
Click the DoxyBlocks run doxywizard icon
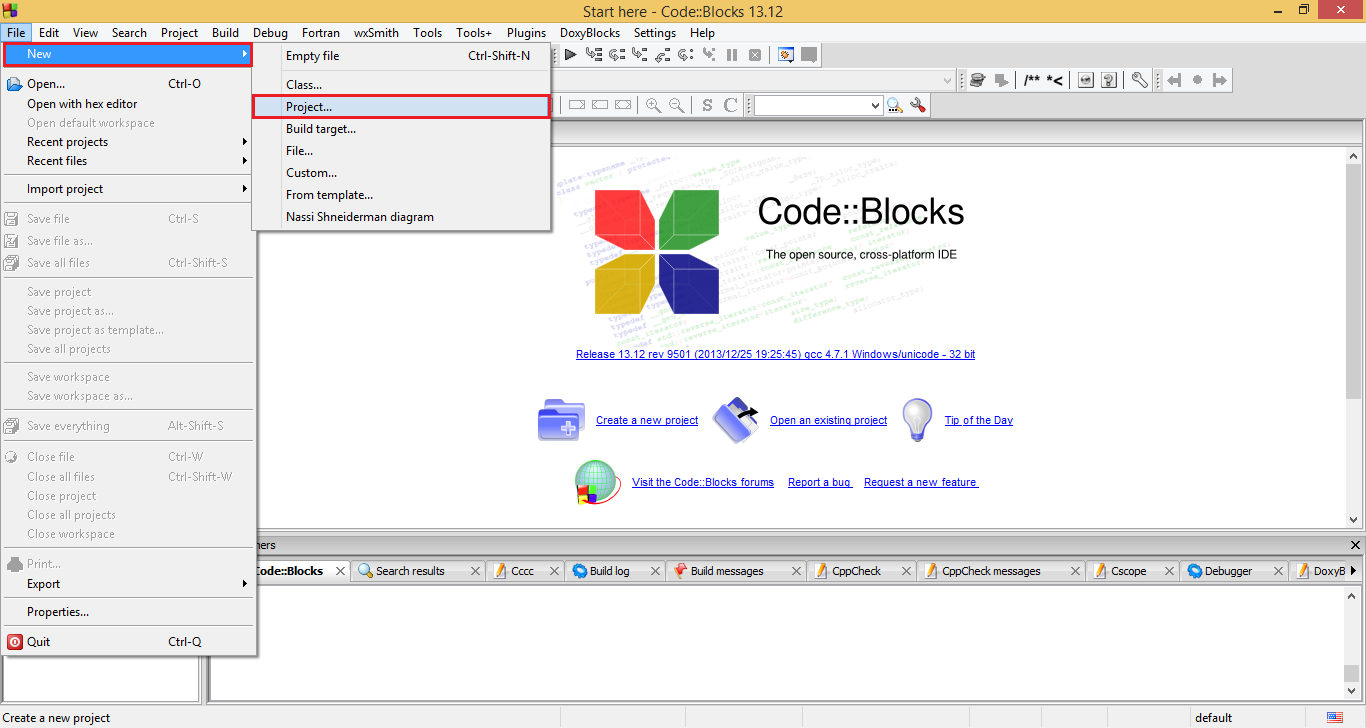point(977,80)
